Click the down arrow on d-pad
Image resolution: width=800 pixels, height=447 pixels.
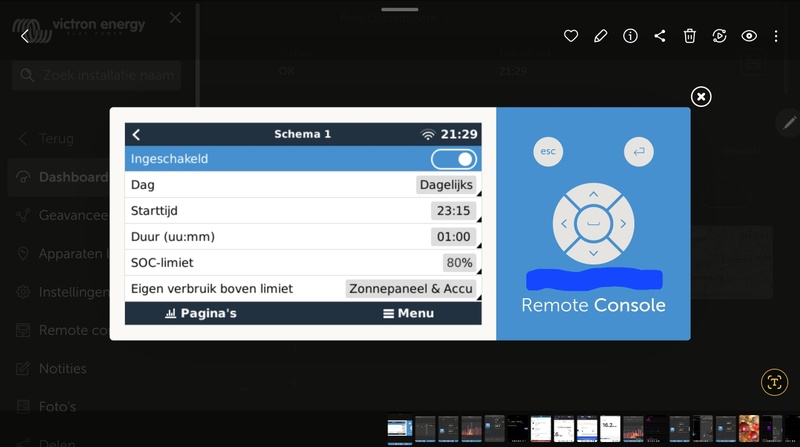click(x=593, y=253)
